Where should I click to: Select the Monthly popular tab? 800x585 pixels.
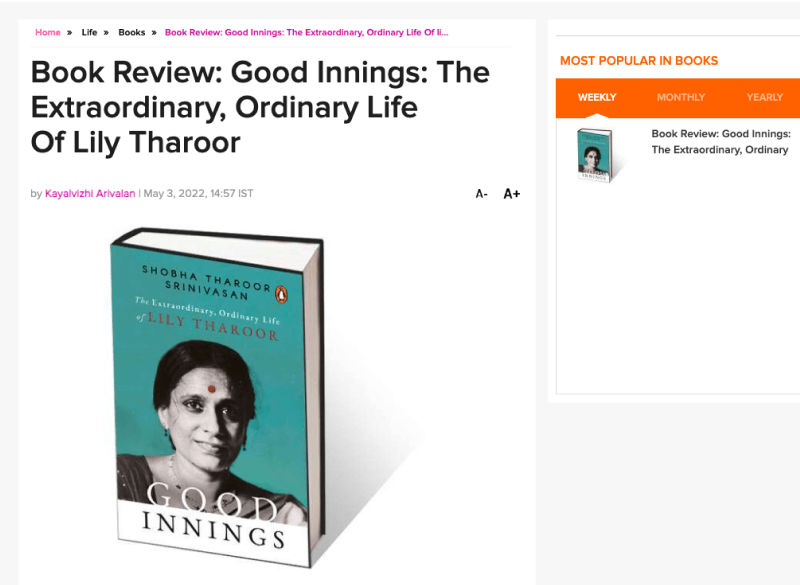(681, 97)
